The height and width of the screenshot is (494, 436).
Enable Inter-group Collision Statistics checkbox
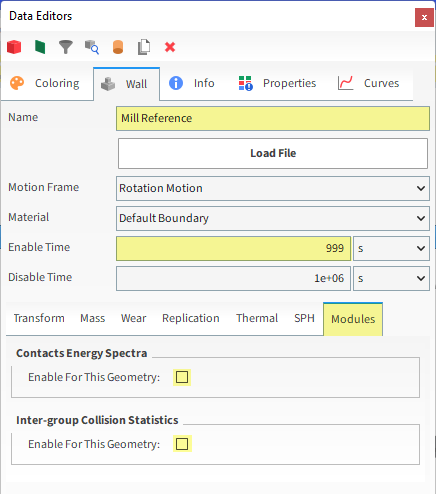tap(182, 444)
